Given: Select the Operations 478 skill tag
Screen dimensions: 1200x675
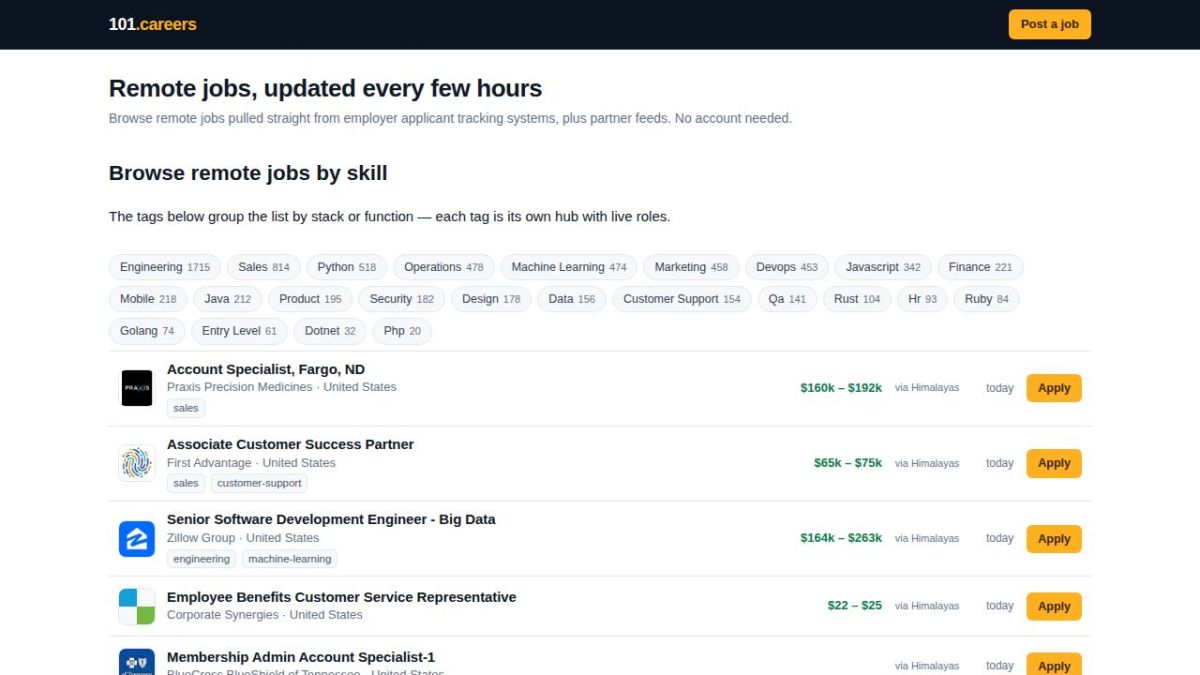Looking at the screenshot, I should (x=444, y=267).
